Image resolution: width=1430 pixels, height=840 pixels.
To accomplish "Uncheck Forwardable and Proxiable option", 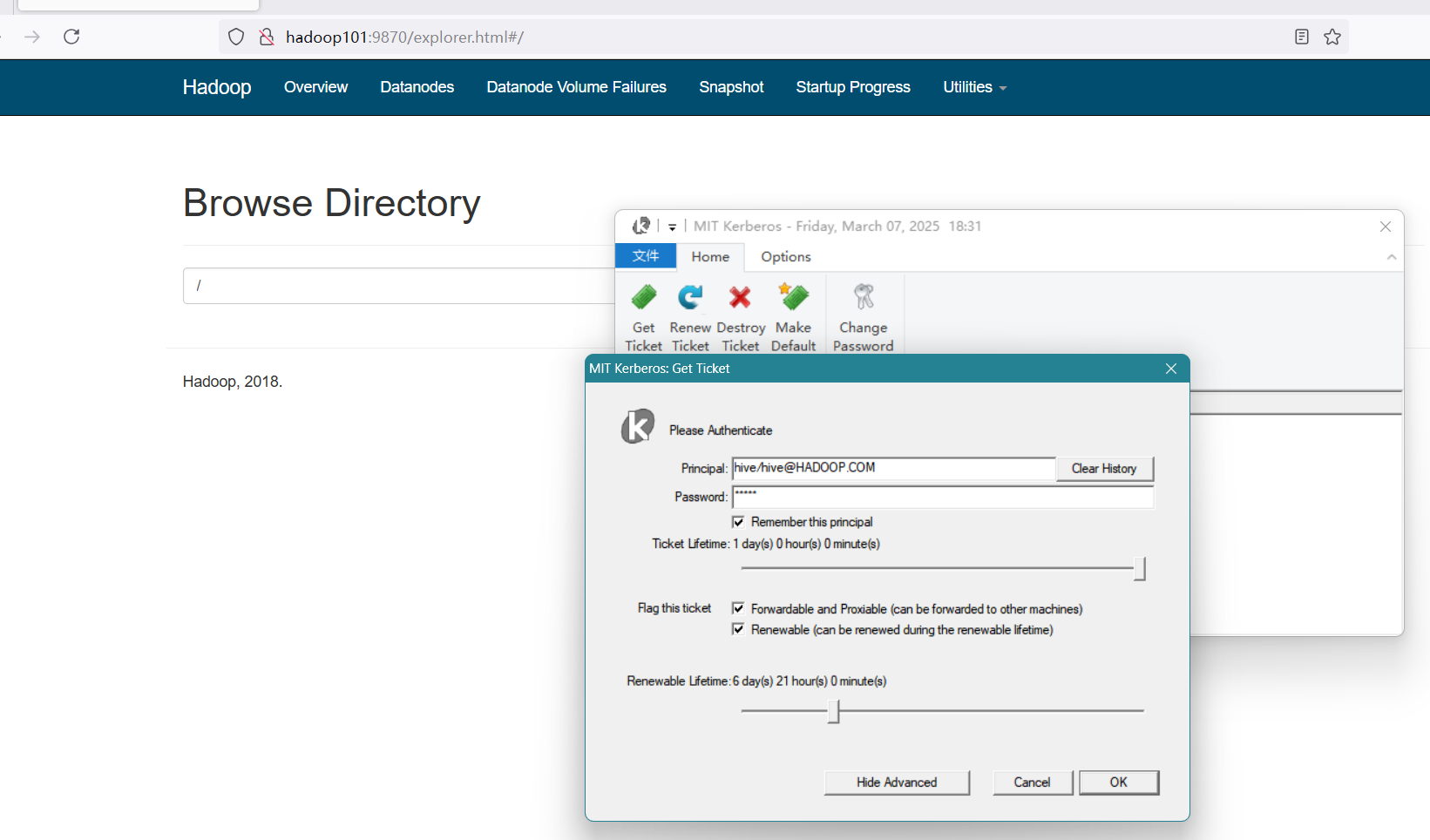I will coord(738,608).
